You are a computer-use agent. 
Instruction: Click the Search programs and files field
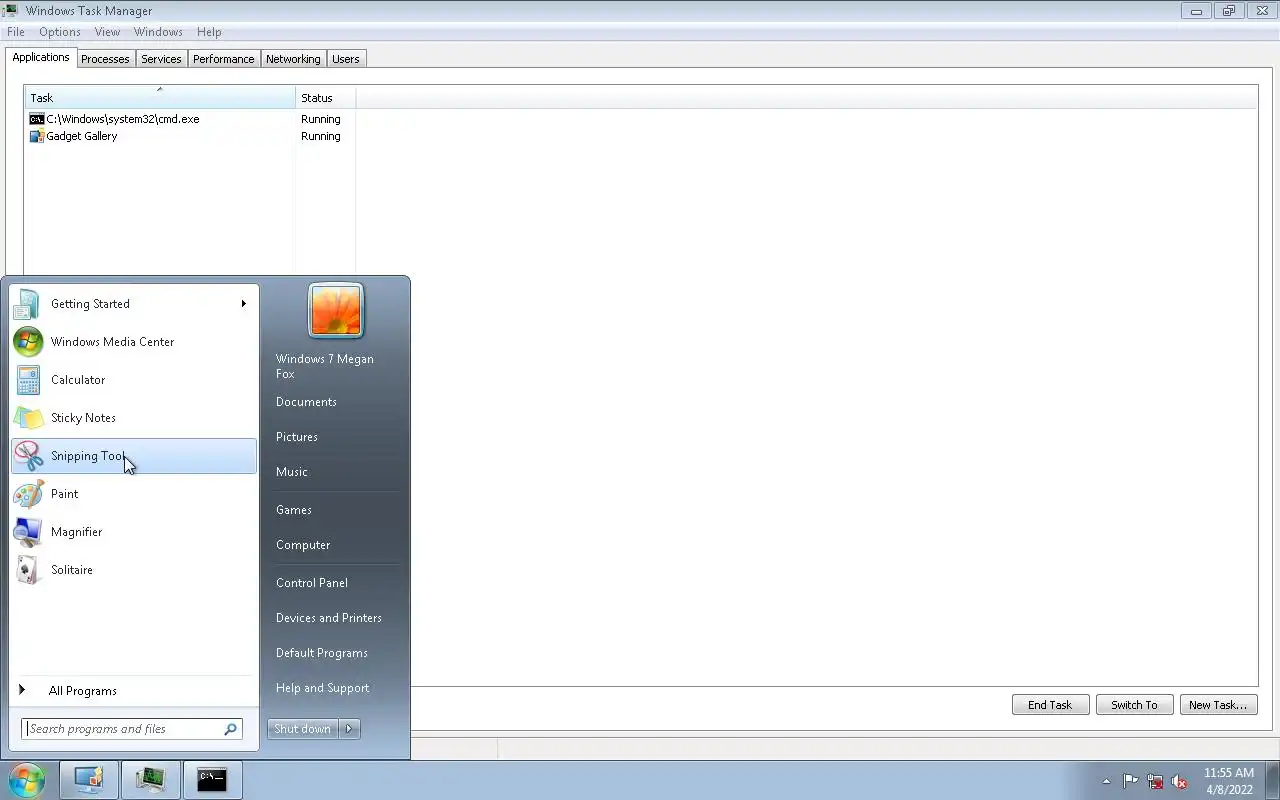pyautogui.click(x=132, y=729)
